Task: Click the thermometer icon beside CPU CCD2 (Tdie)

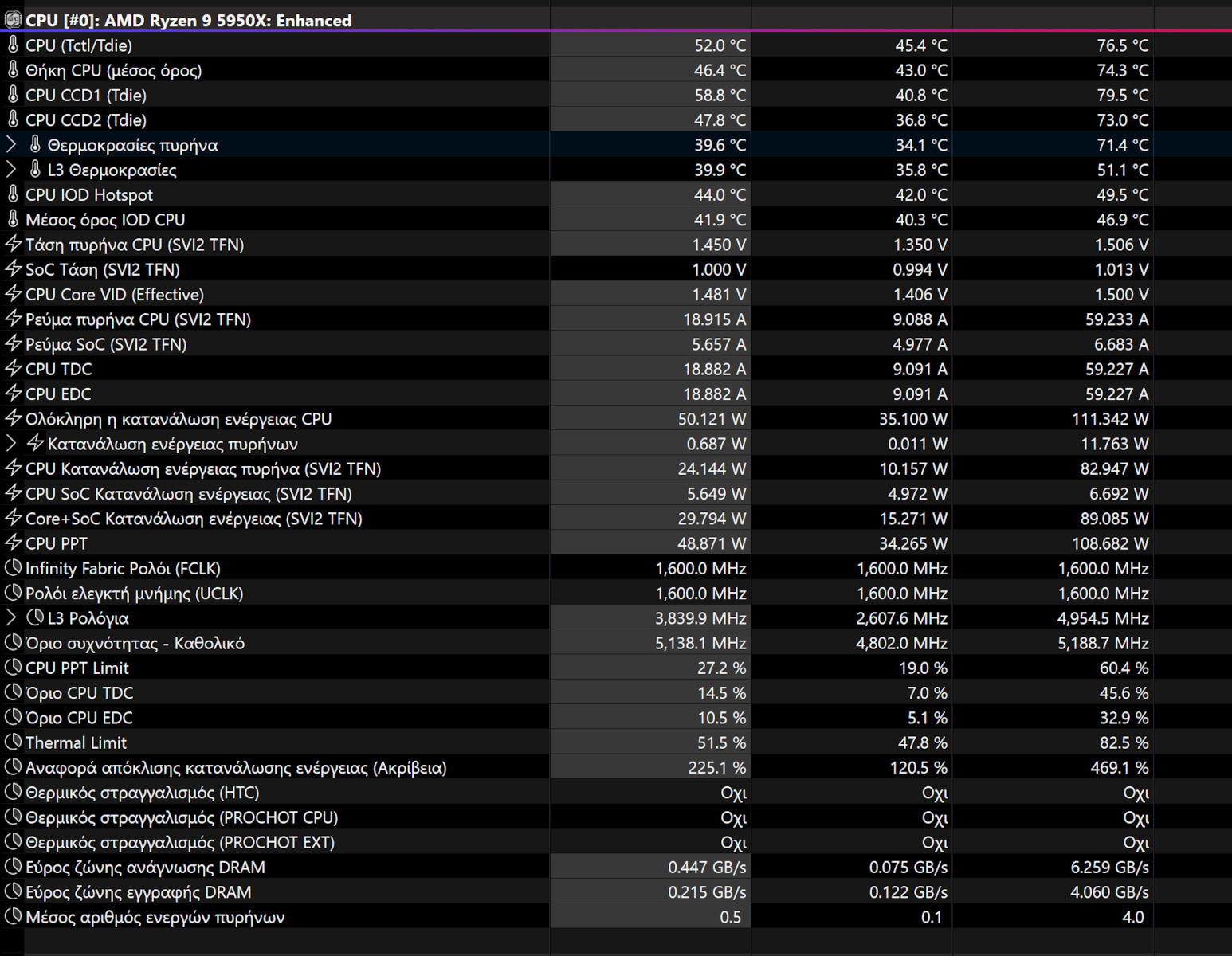Action: pyautogui.click(x=13, y=119)
